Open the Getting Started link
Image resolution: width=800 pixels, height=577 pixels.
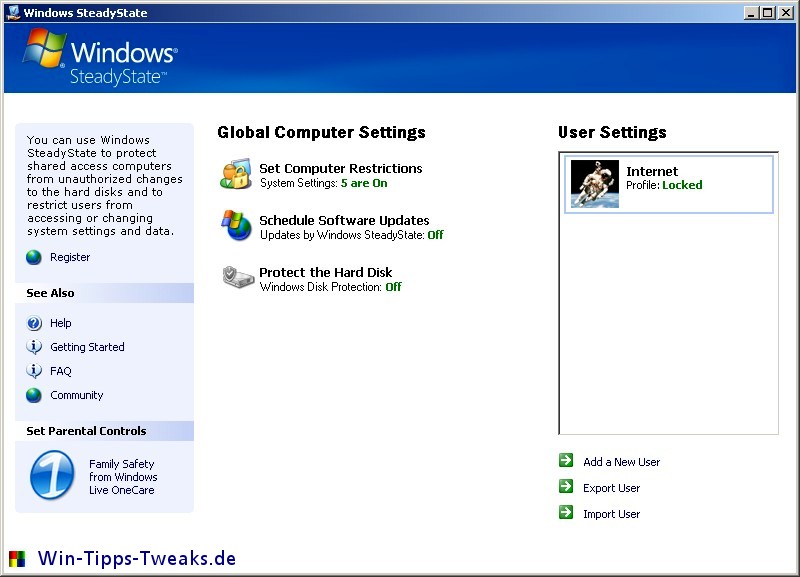point(87,347)
